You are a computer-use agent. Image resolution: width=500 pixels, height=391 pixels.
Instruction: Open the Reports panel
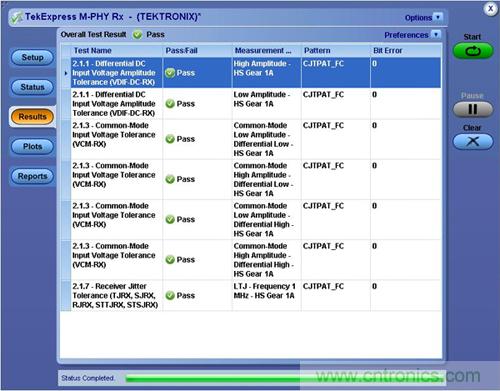pyautogui.click(x=32, y=176)
